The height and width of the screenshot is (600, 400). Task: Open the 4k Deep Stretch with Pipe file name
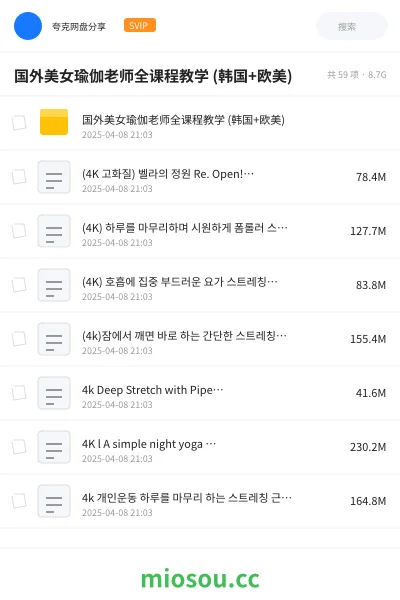click(152, 390)
